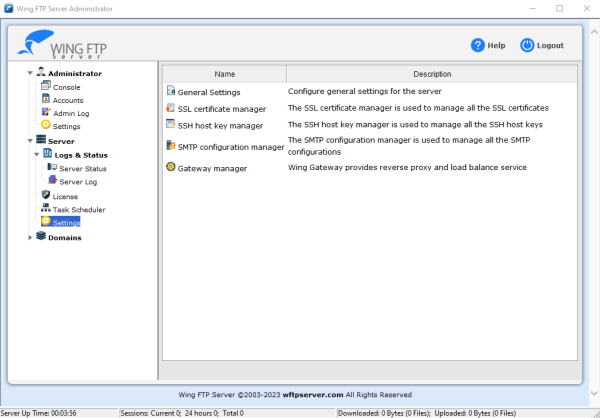Click the Logs & Status icon
Image resolution: width=600 pixels, height=418 pixels.
click(47, 153)
